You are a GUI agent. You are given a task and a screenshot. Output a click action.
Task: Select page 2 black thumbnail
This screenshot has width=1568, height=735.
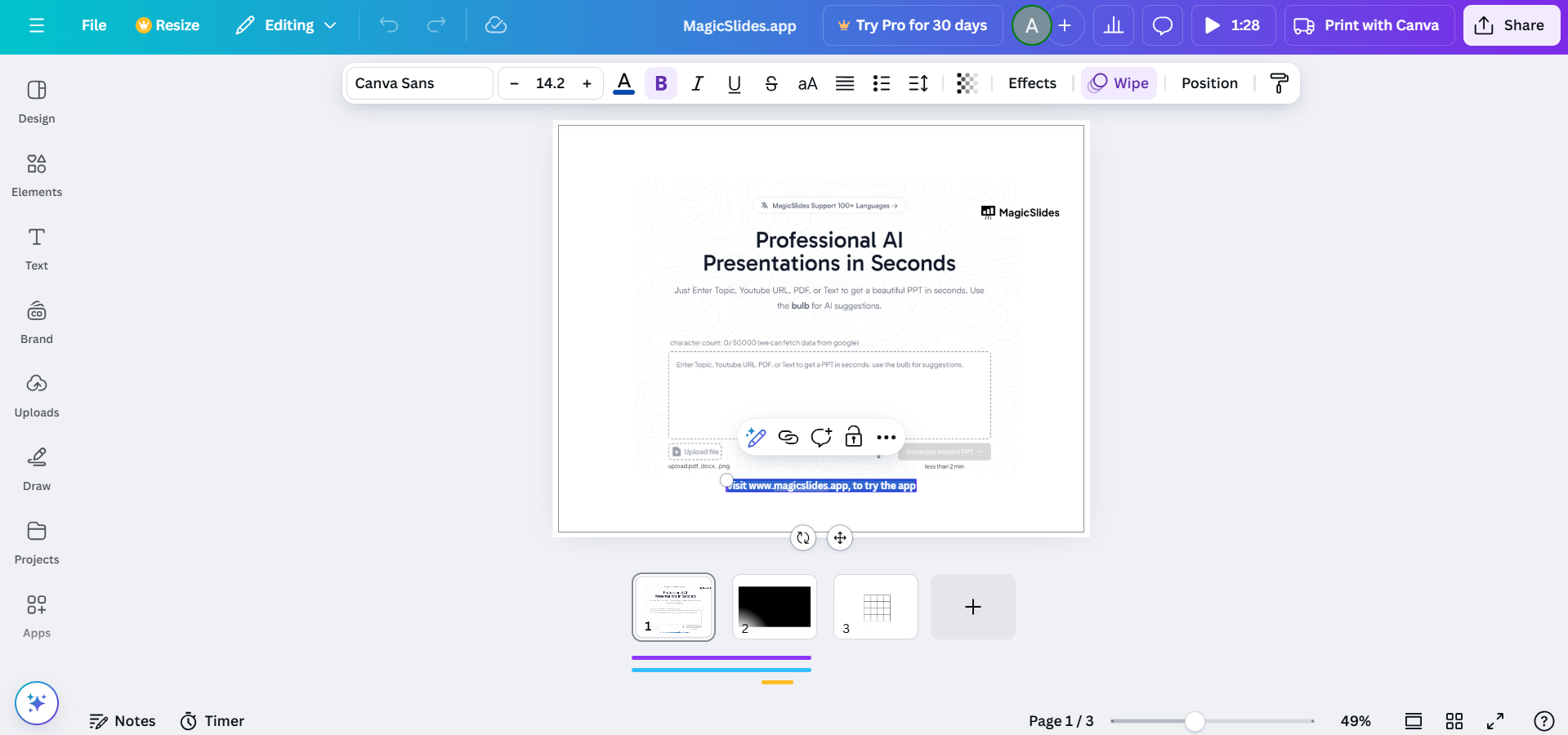click(775, 607)
